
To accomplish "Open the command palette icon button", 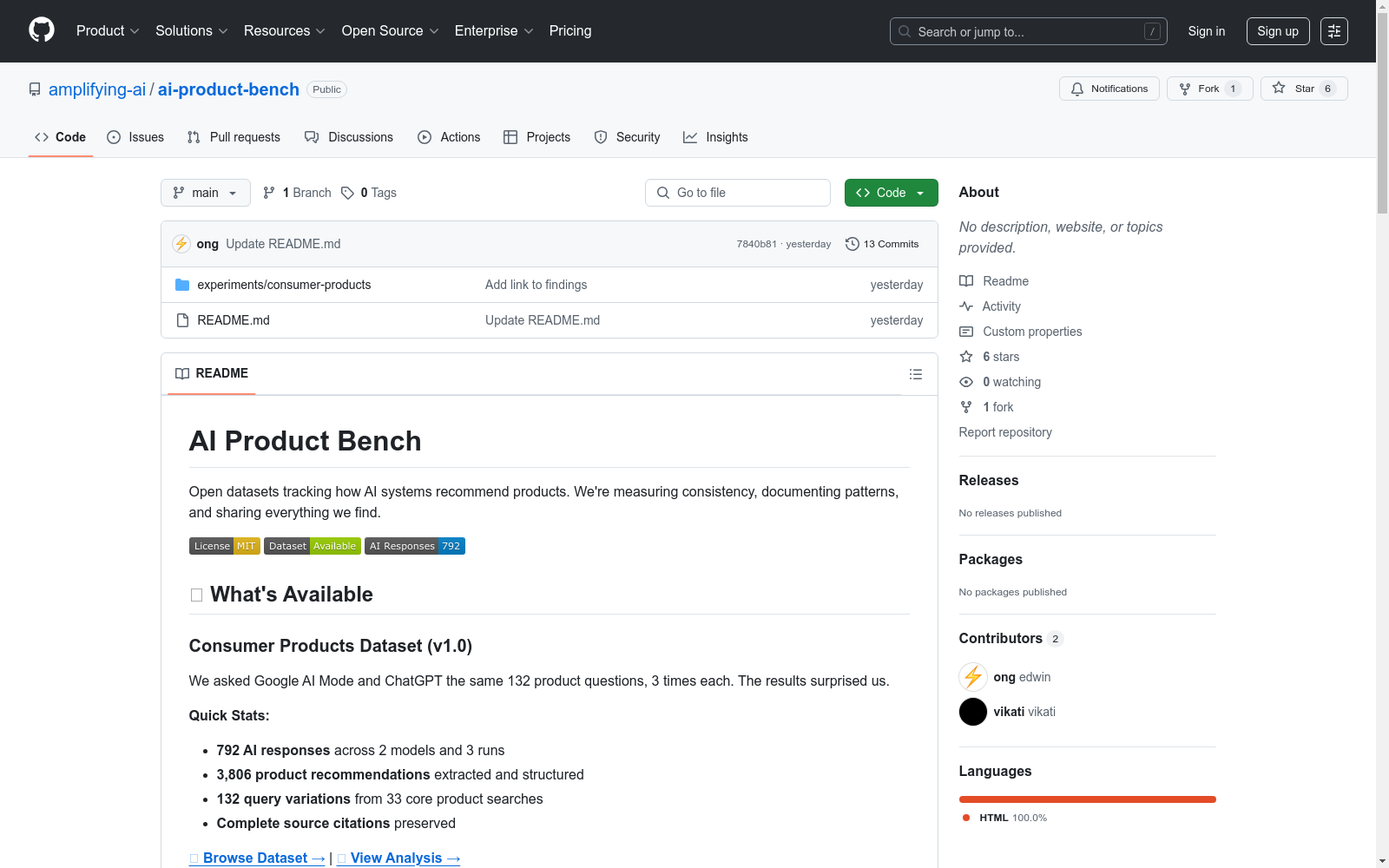I will point(1334,31).
